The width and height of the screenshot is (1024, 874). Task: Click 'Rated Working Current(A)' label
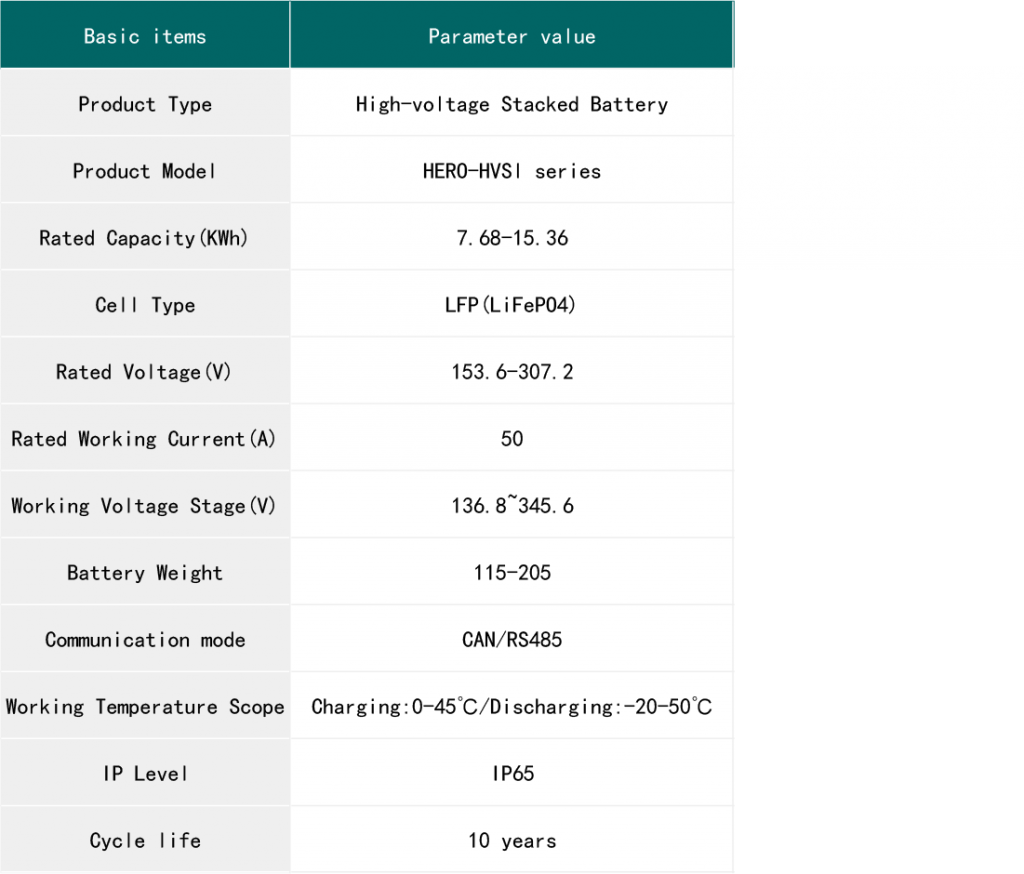click(x=144, y=439)
